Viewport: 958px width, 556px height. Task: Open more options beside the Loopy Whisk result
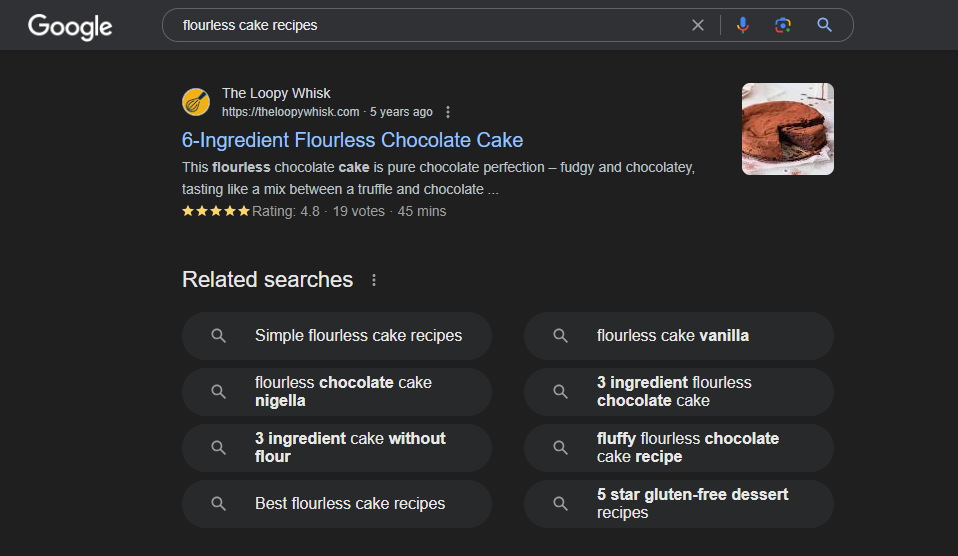coord(448,112)
